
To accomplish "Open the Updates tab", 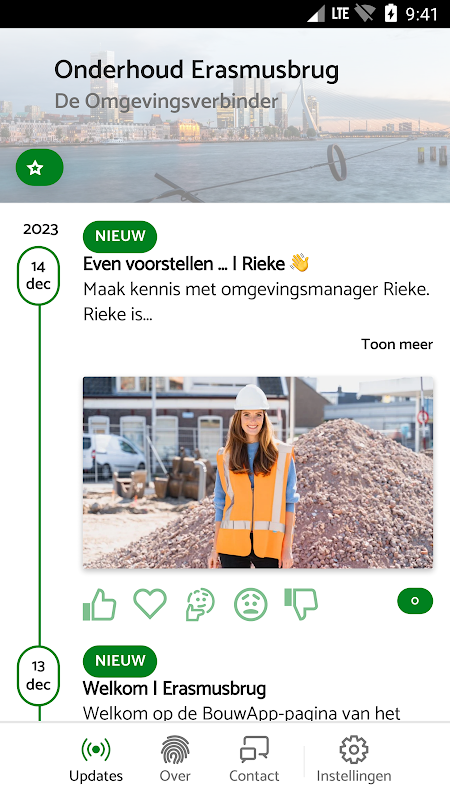I will click(96, 759).
